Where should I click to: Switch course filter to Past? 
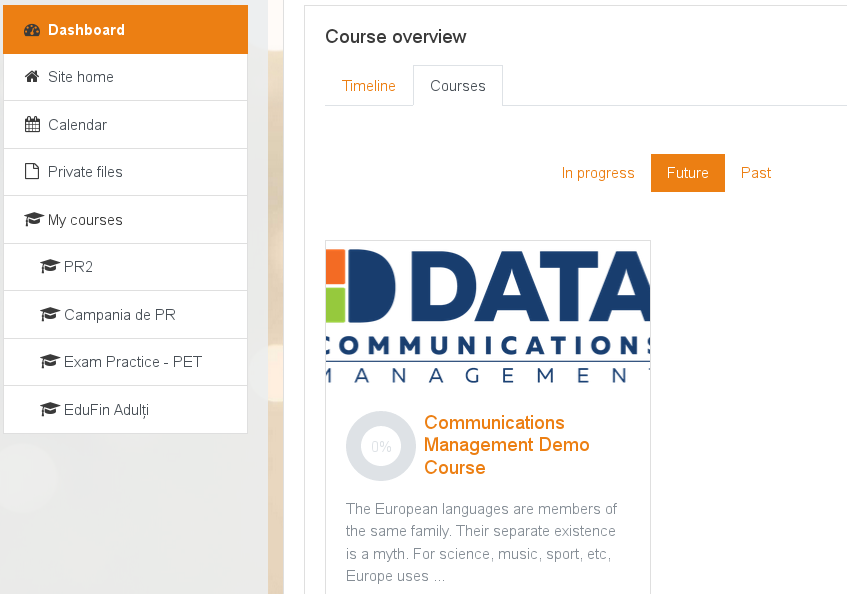click(755, 172)
